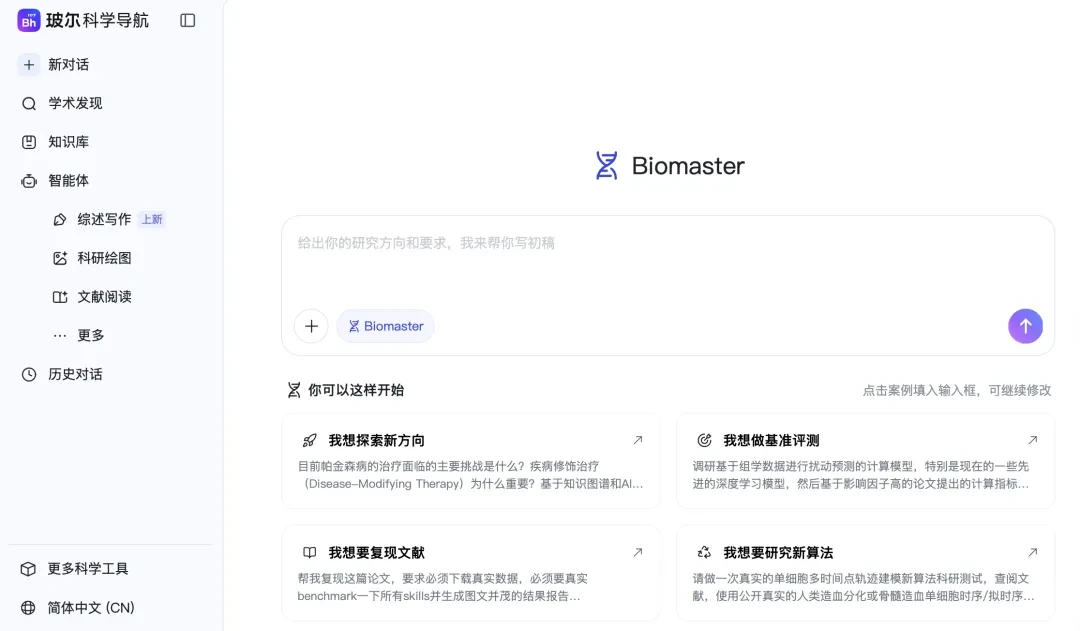Toggle the Biomaster agent chip

point(385,326)
